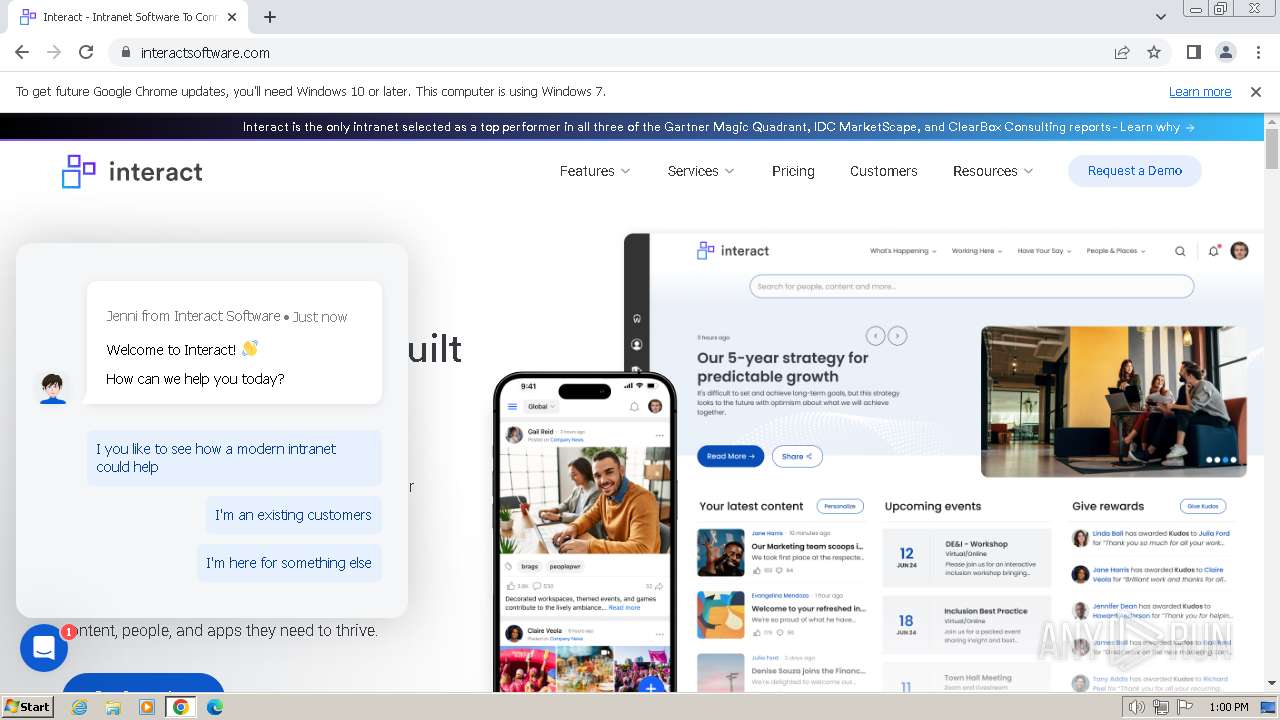Click Jenni's chat avatar
Viewport: 1280px width, 720px height.
pos(53,387)
